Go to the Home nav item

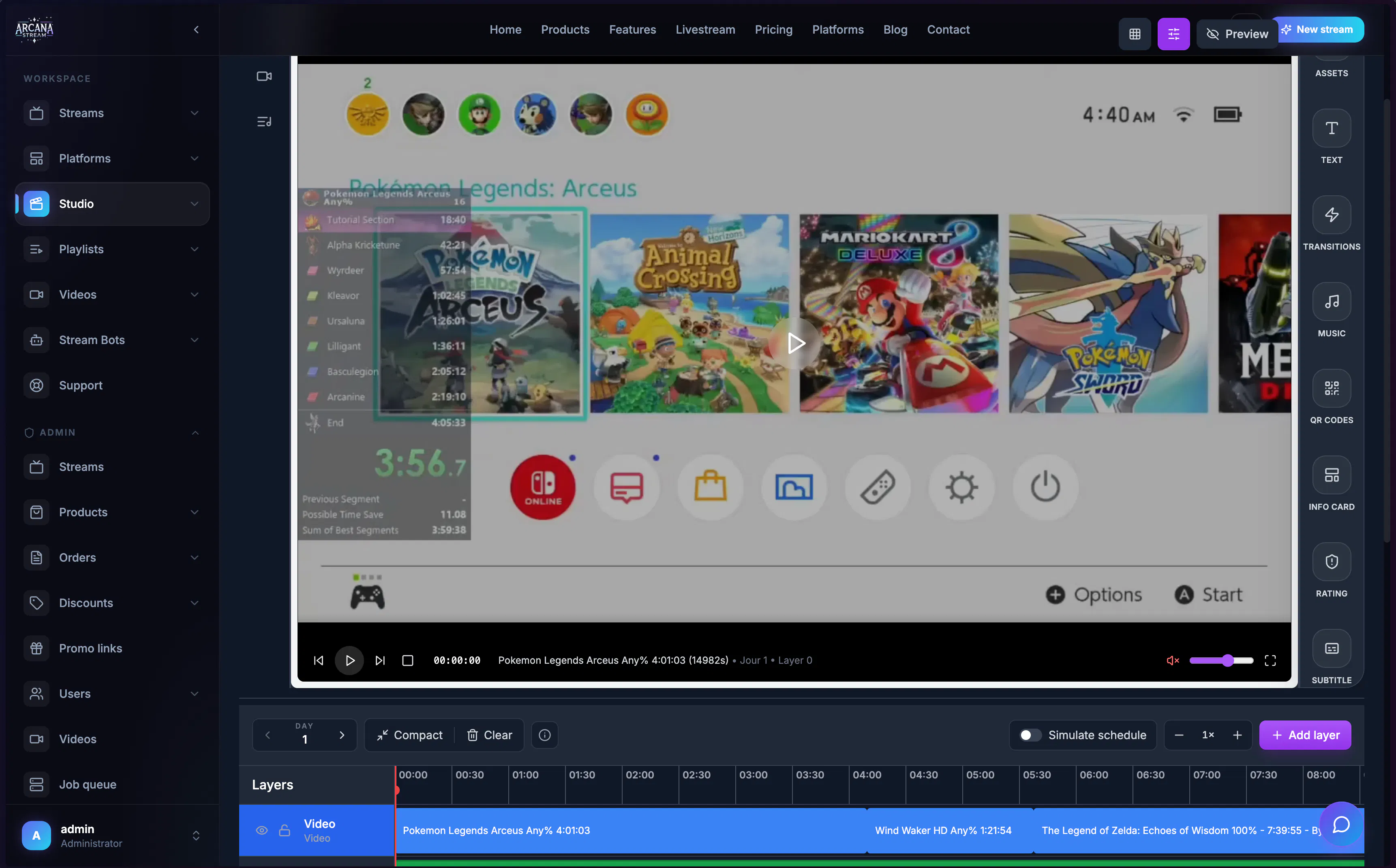click(x=505, y=29)
